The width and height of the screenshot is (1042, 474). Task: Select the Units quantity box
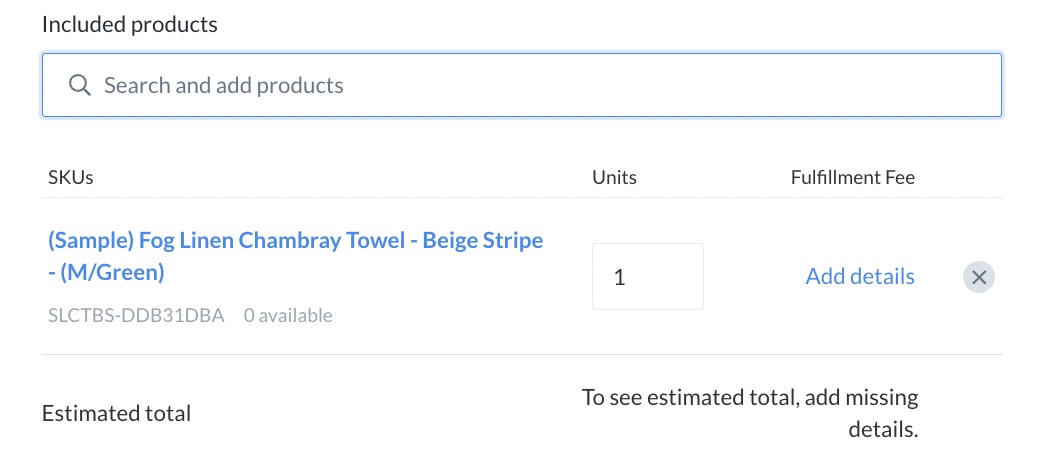click(x=647, y=276)
